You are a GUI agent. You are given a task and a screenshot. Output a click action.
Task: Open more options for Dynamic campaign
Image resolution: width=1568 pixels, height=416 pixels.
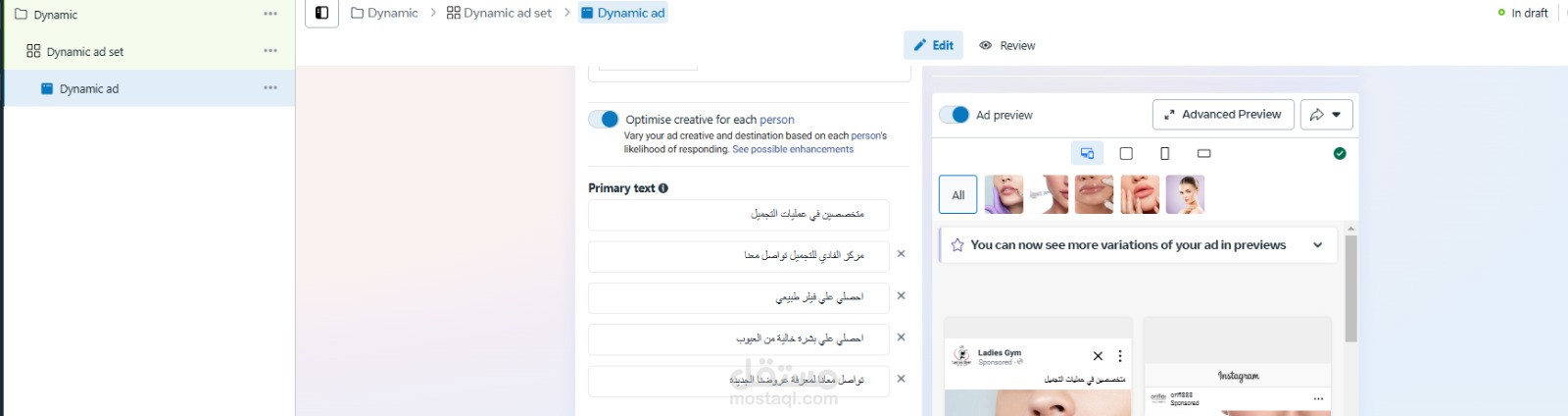[270, 14]
